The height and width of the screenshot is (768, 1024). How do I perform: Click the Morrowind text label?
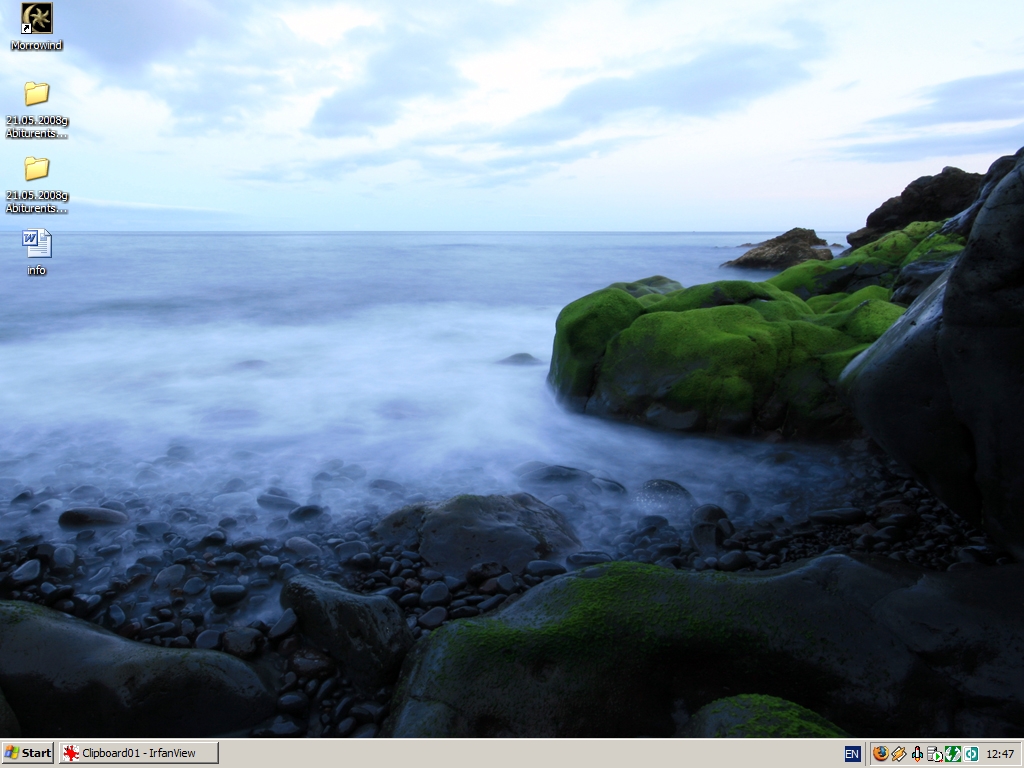click(x=37, y=46)
